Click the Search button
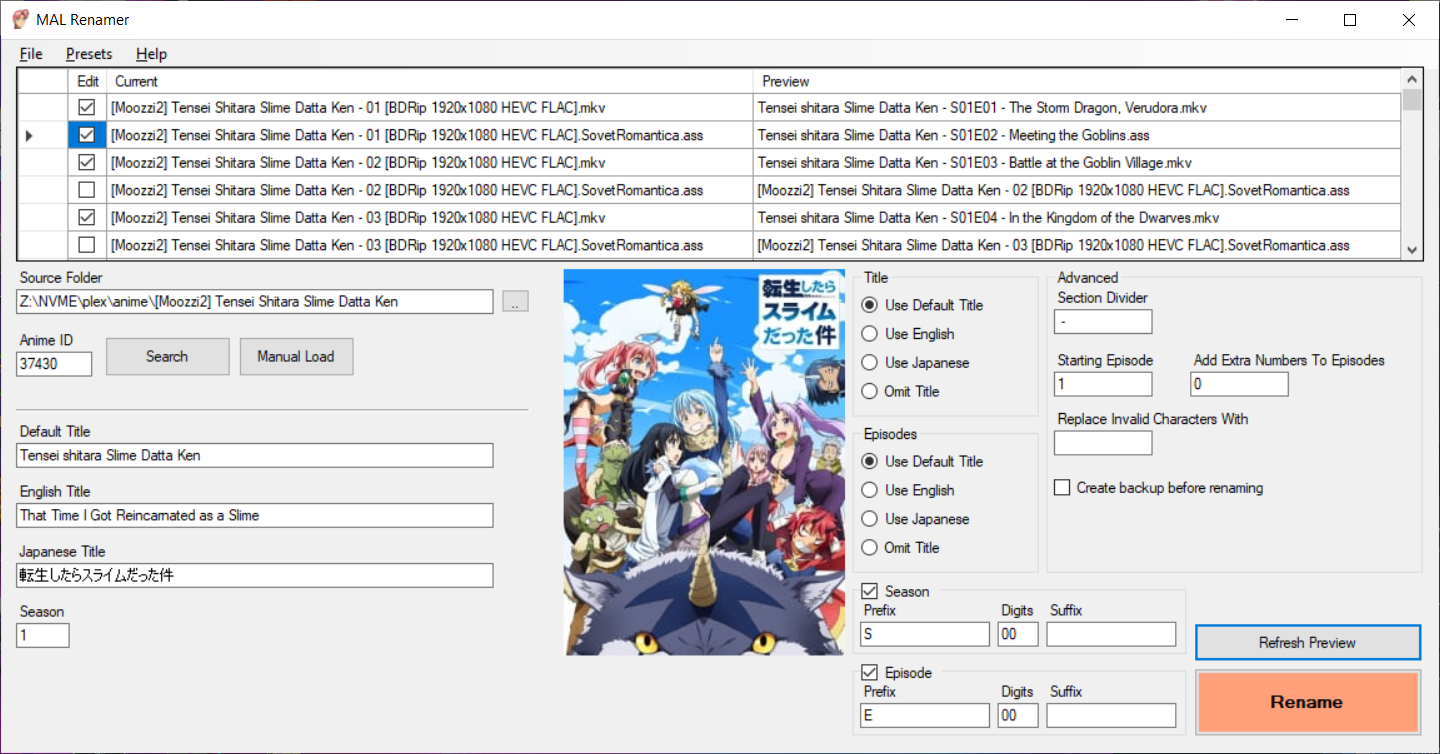This screenshot has width=1440, height=754. pos(167,356)
